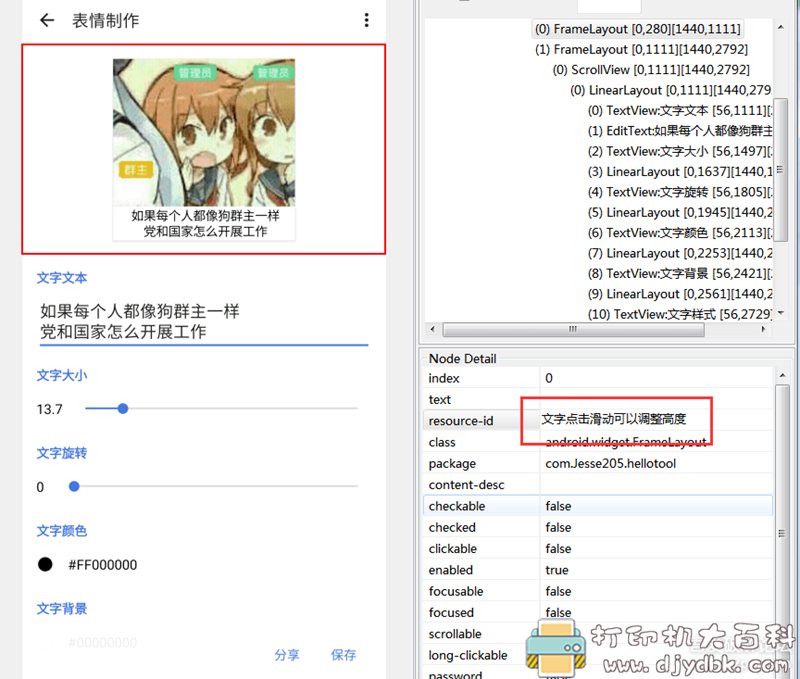This screenshot has width=800, height=679.
Task: Select the resource-id property row
Action: point(598,421)
